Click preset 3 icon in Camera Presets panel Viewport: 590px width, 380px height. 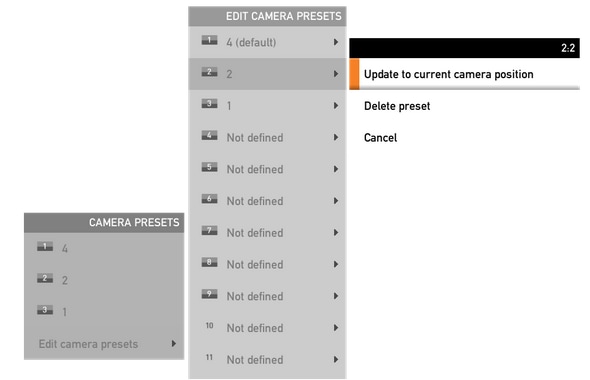[x=45, y=310]
